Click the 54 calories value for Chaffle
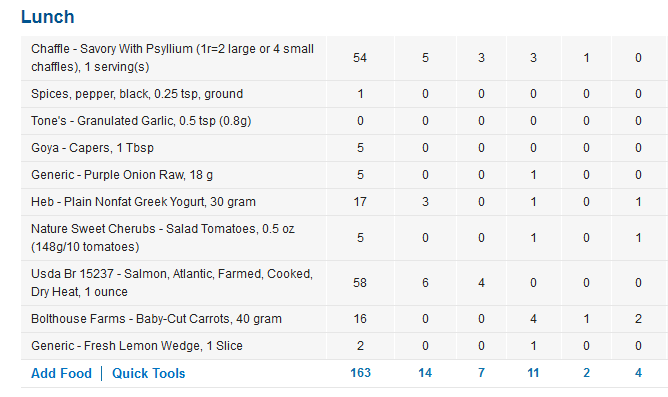 (360, 58)
